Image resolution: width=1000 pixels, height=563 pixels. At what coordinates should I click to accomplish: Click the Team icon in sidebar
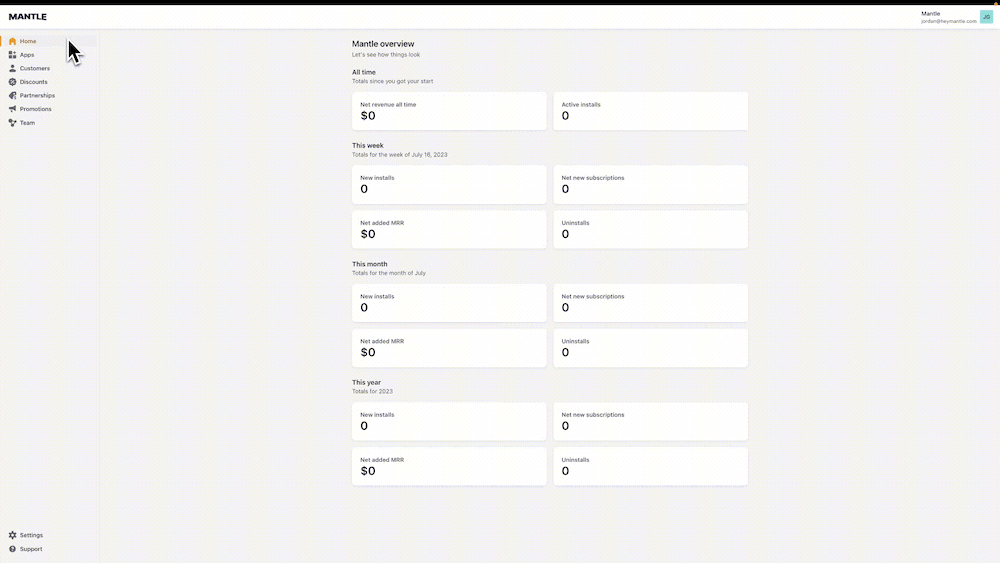click(x=12, y=123)
